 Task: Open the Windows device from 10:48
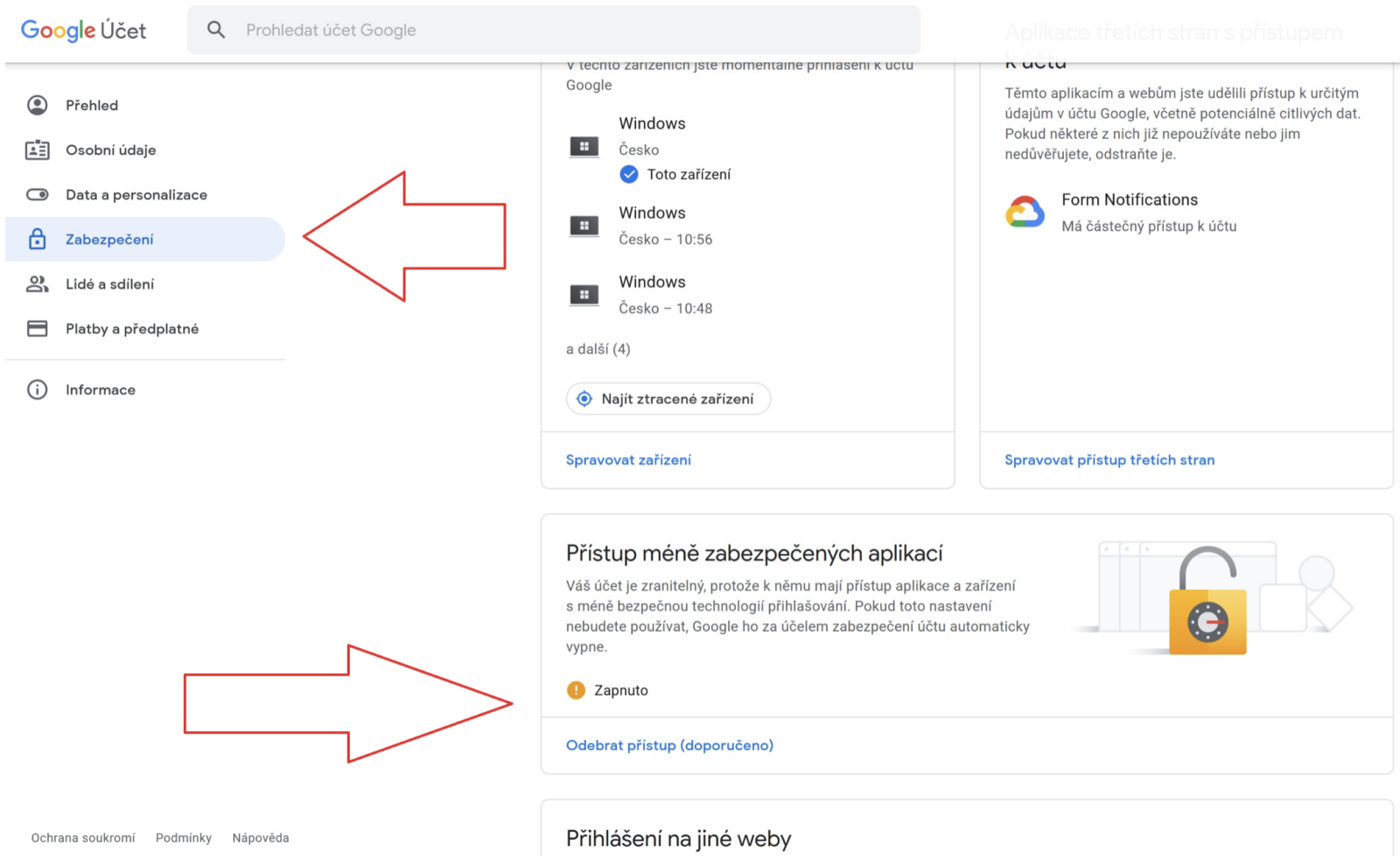pyautogui.click(x=652, y=295)
